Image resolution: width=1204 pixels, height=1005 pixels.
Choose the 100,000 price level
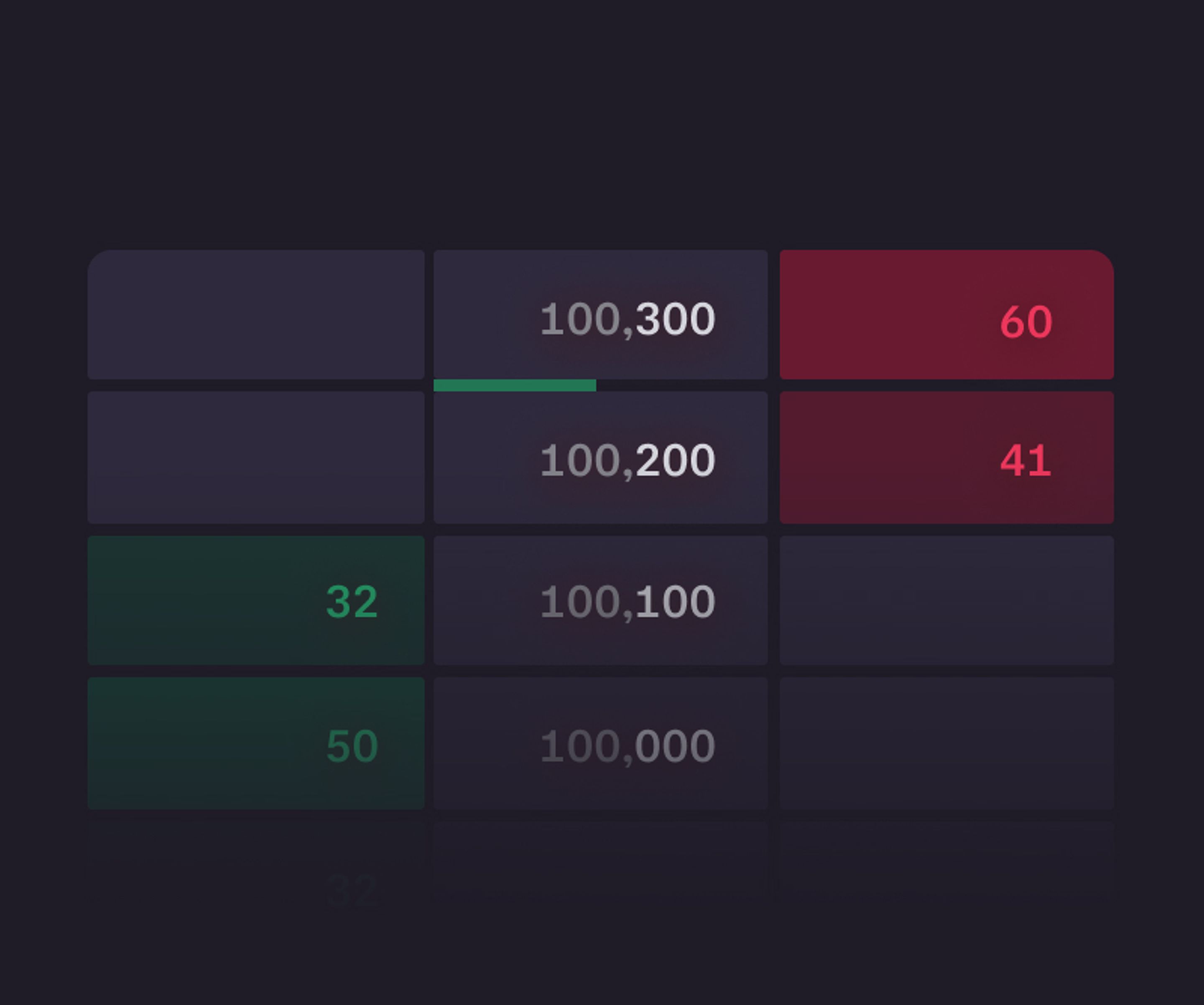600,743
